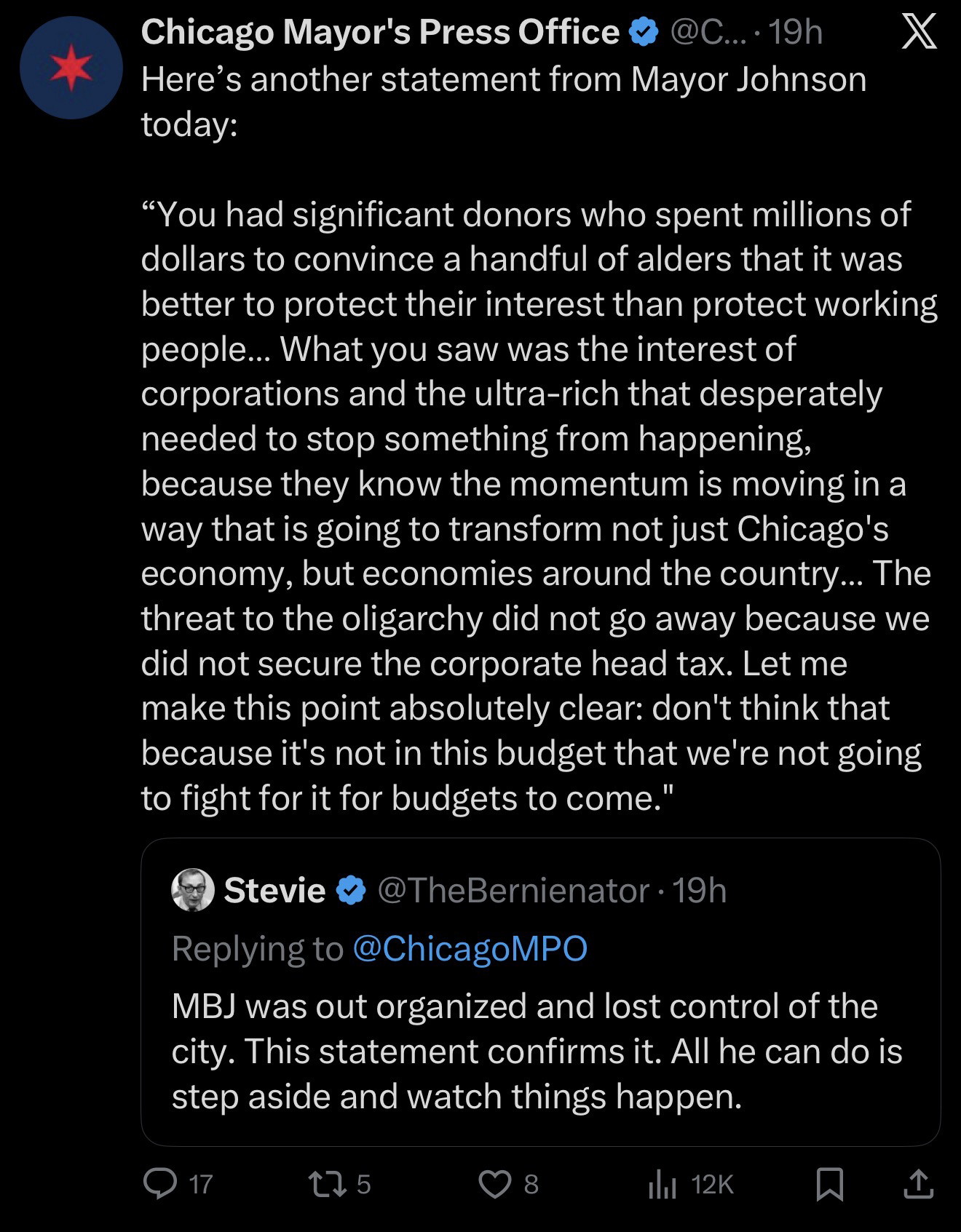Click the reply speech bubble icon
This screenshot has height=1232, width=961.
pyautogui.click(x=157, y=1184)
